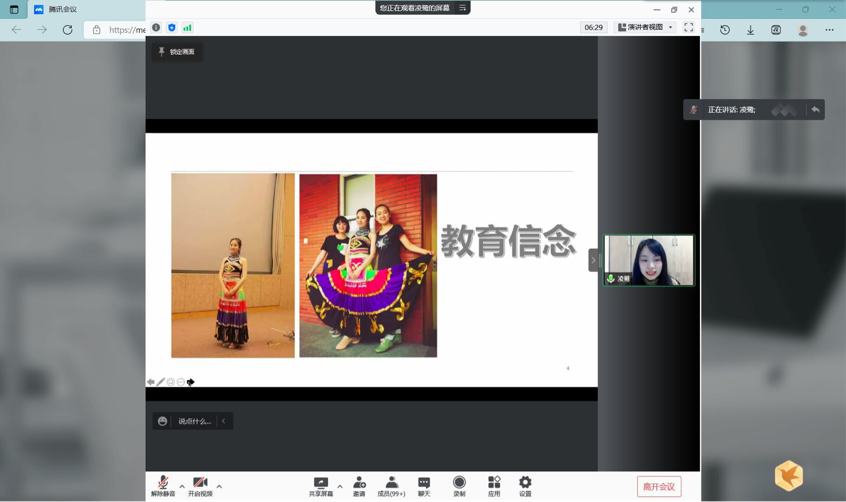This screenshot has height=502, width=846.
Task: Open the Apps (应用) icon
Action: click(494, 486)
